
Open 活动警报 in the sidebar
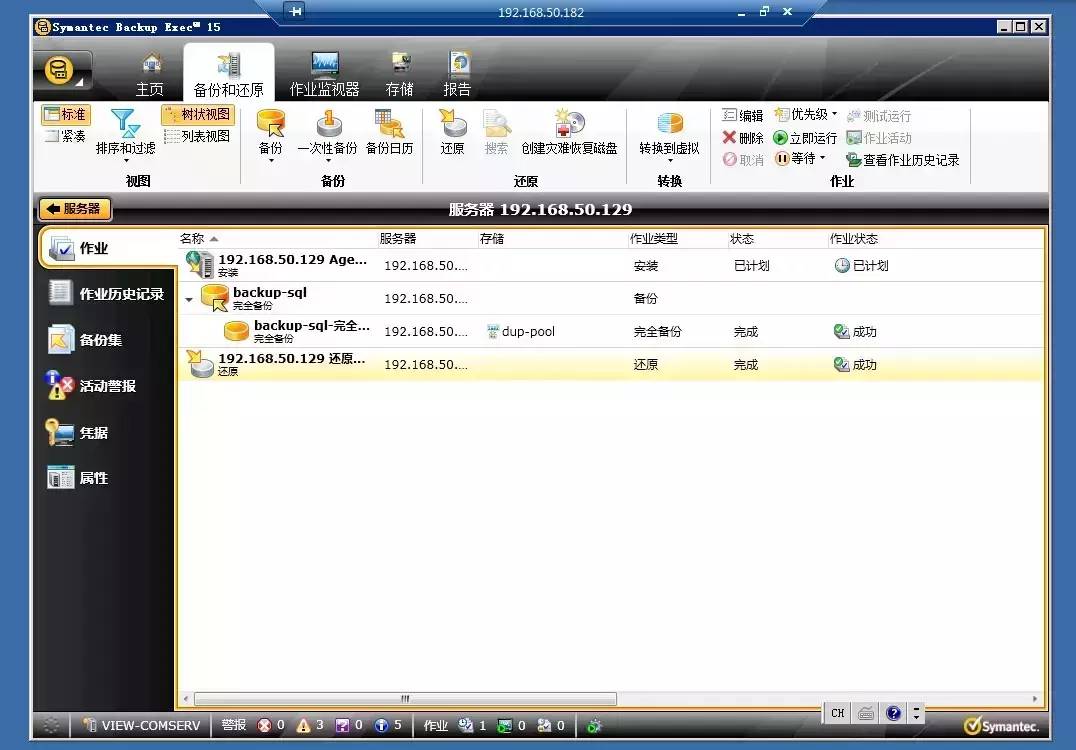click(91, 386)
